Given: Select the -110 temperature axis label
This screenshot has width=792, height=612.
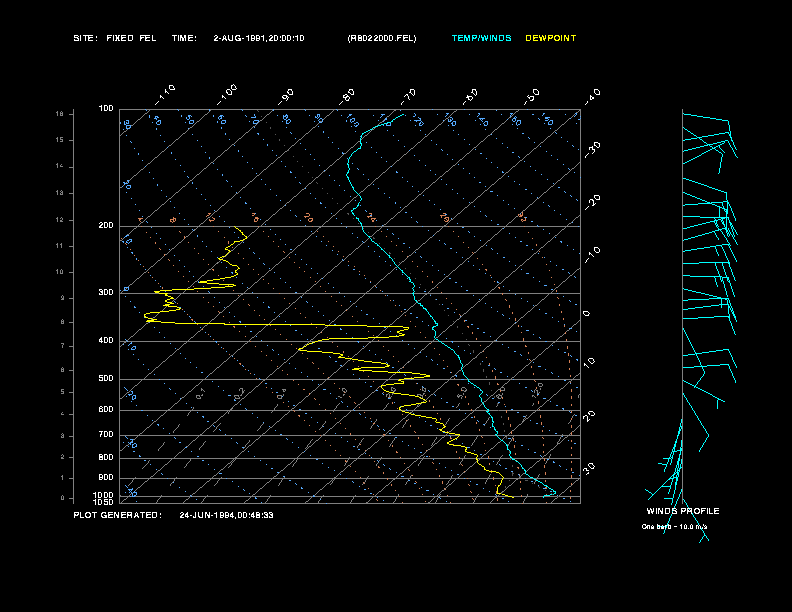Looking at the screenshot, I should (x=165, y=95).
